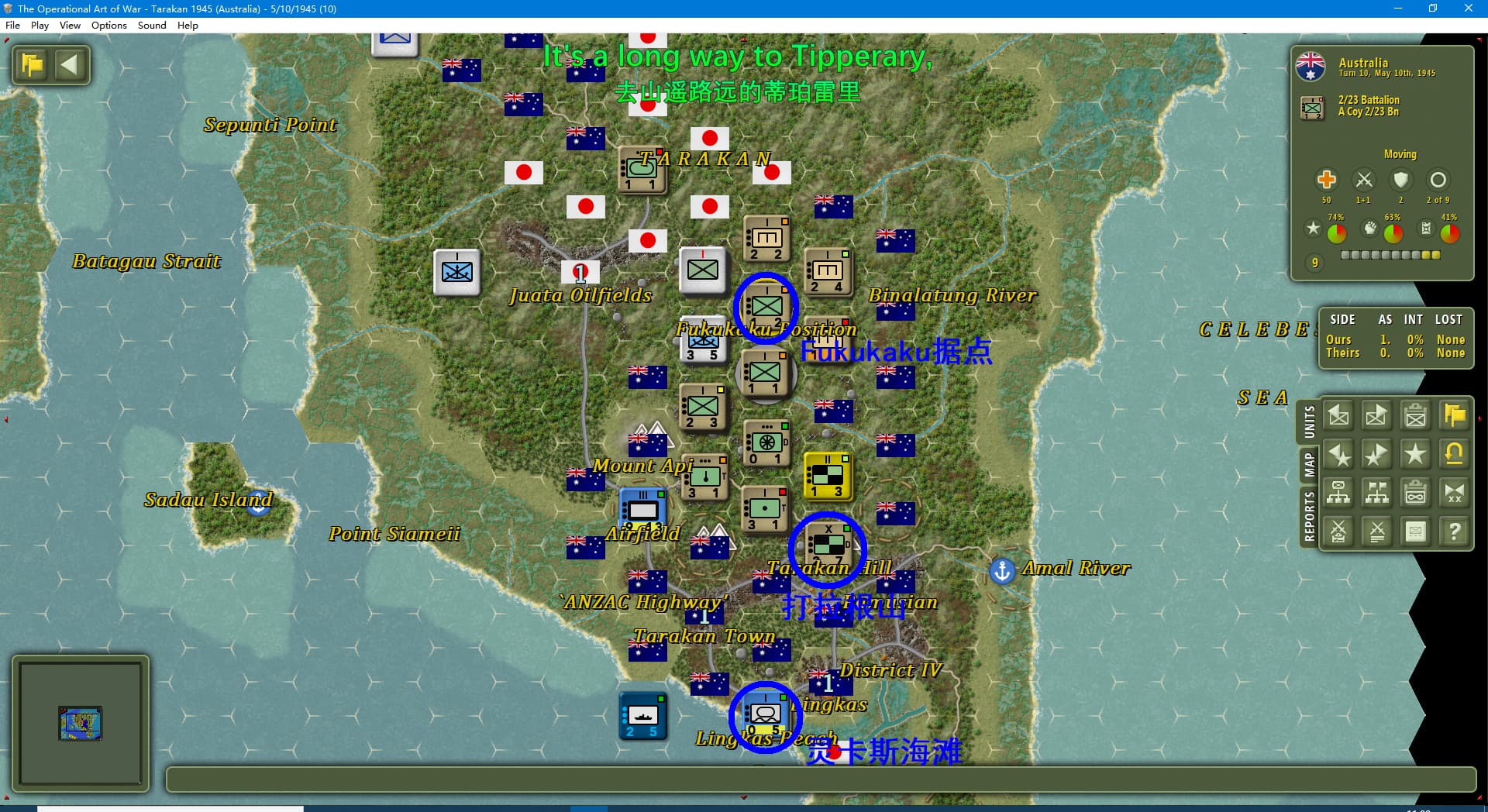This screenshot has height=812, width=1488.
Task: Click the orange cross health icon in unit panel
Action: pos(1326,180)
